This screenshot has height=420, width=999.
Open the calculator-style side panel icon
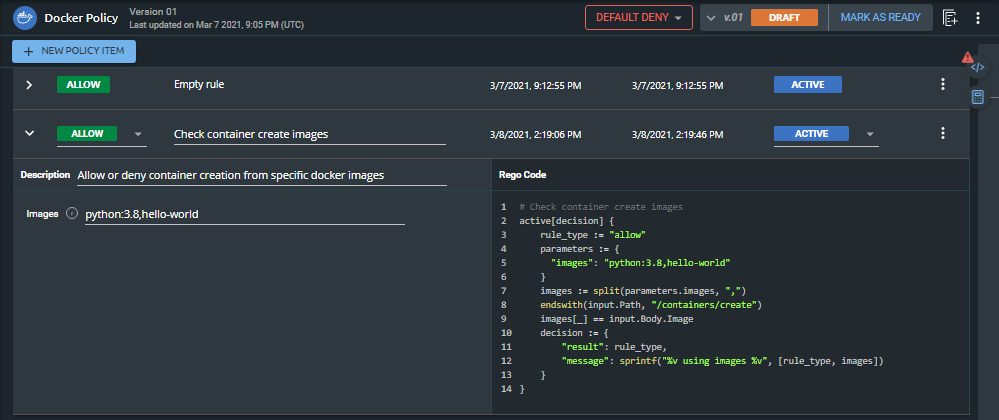point(978,97)
